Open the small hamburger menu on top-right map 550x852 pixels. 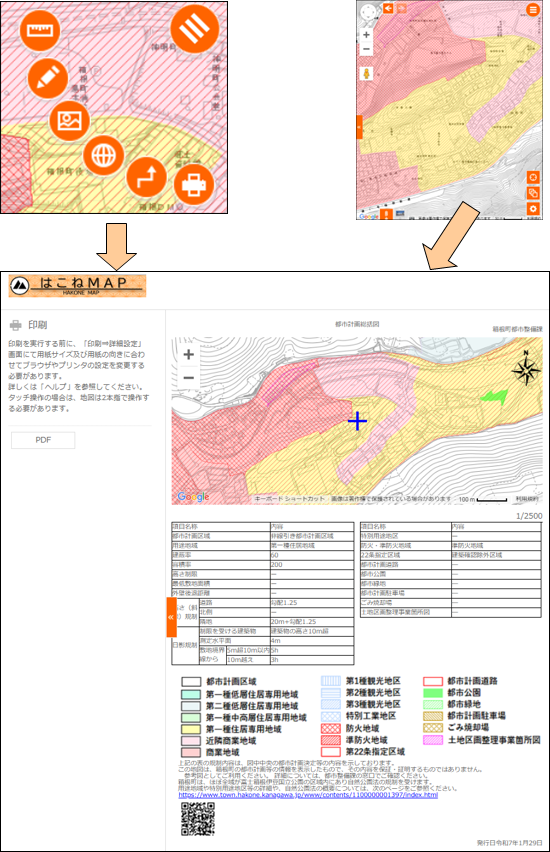pos(533,9)
